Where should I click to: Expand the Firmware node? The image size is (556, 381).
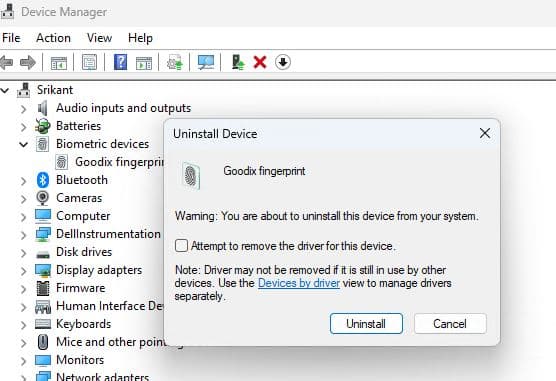click(x=23, y=289)
